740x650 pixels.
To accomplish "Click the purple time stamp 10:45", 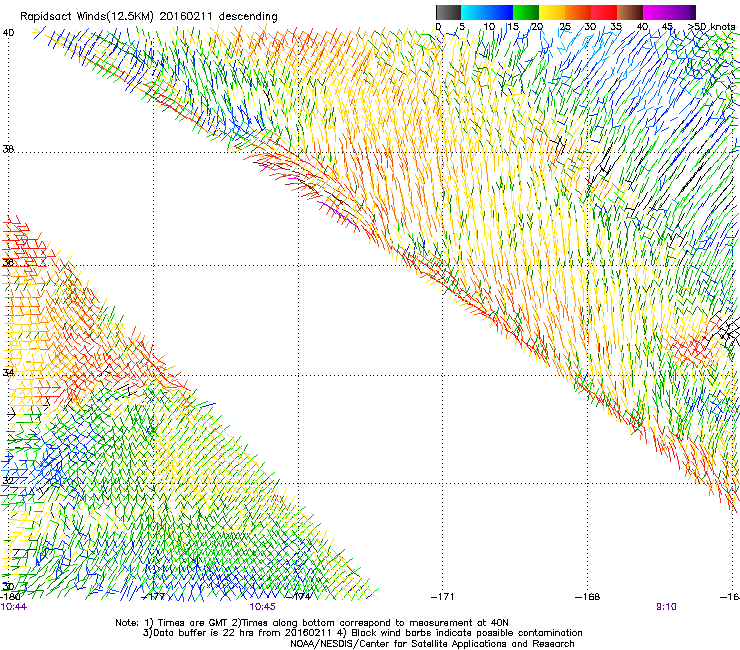I will pos(262,607).
